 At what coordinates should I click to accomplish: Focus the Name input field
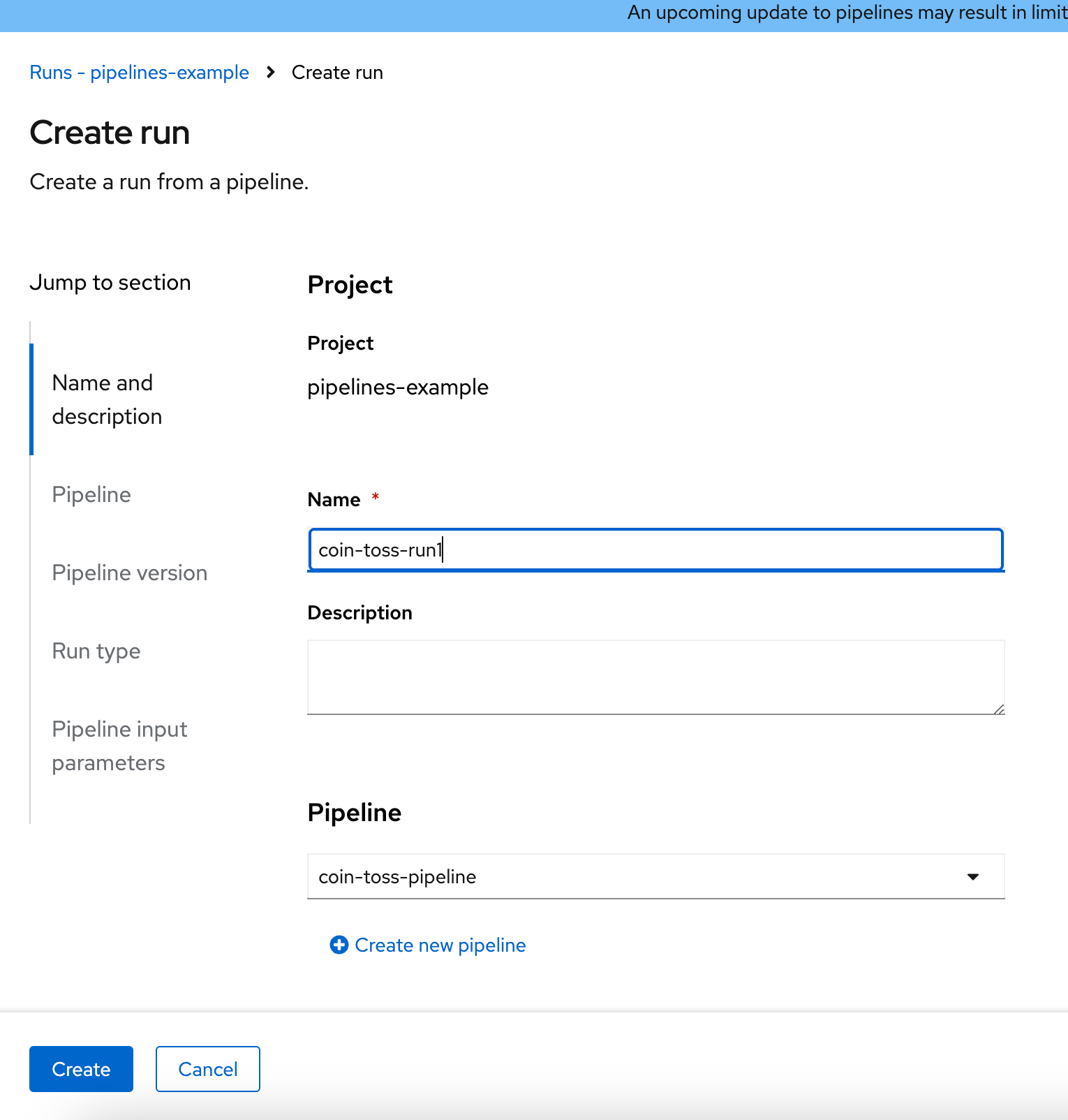coord(655,550)
